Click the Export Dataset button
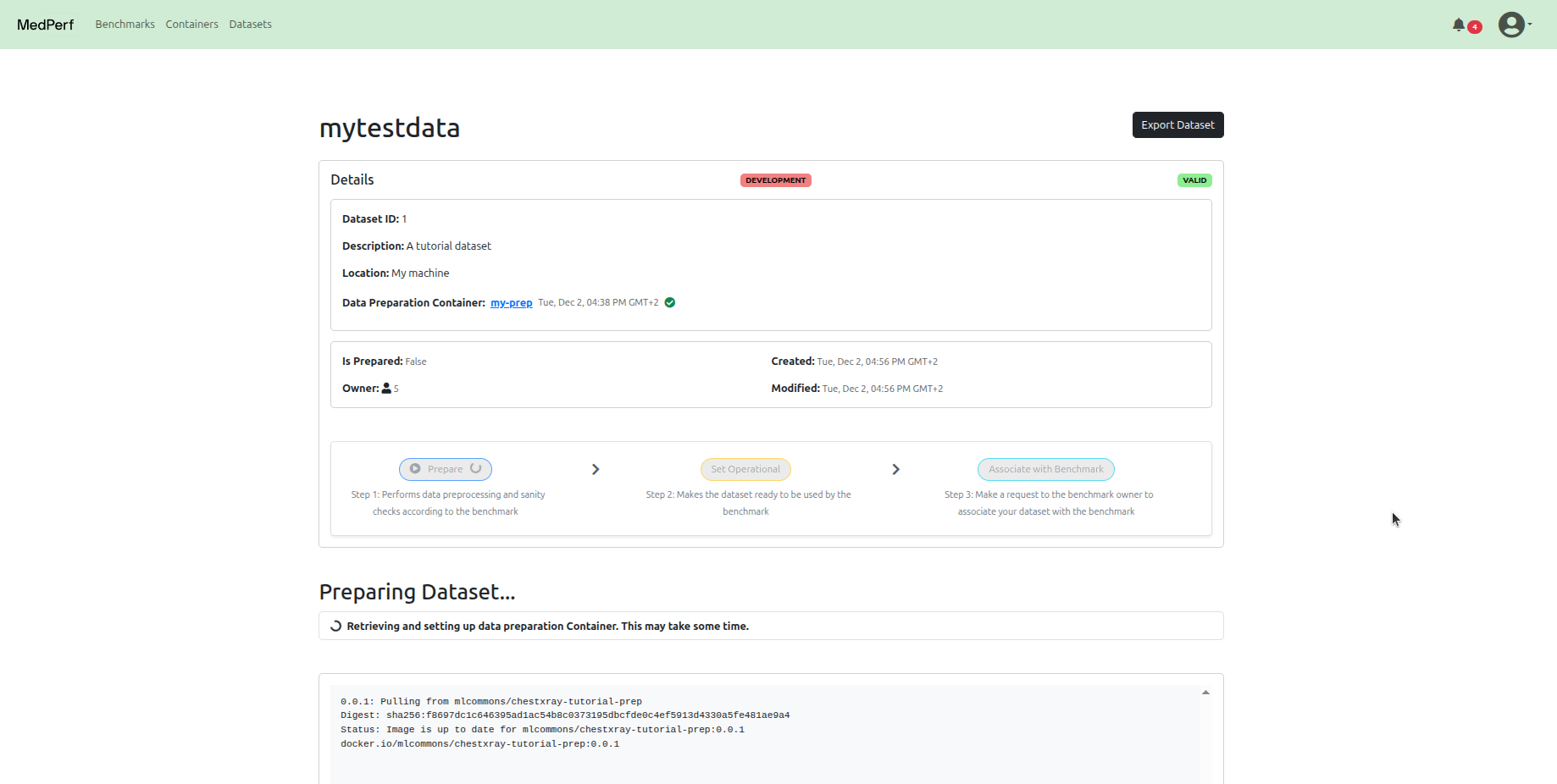The width and height of the screenshot is (1557, 784). pyautogui.click(x=1177, y=124)
